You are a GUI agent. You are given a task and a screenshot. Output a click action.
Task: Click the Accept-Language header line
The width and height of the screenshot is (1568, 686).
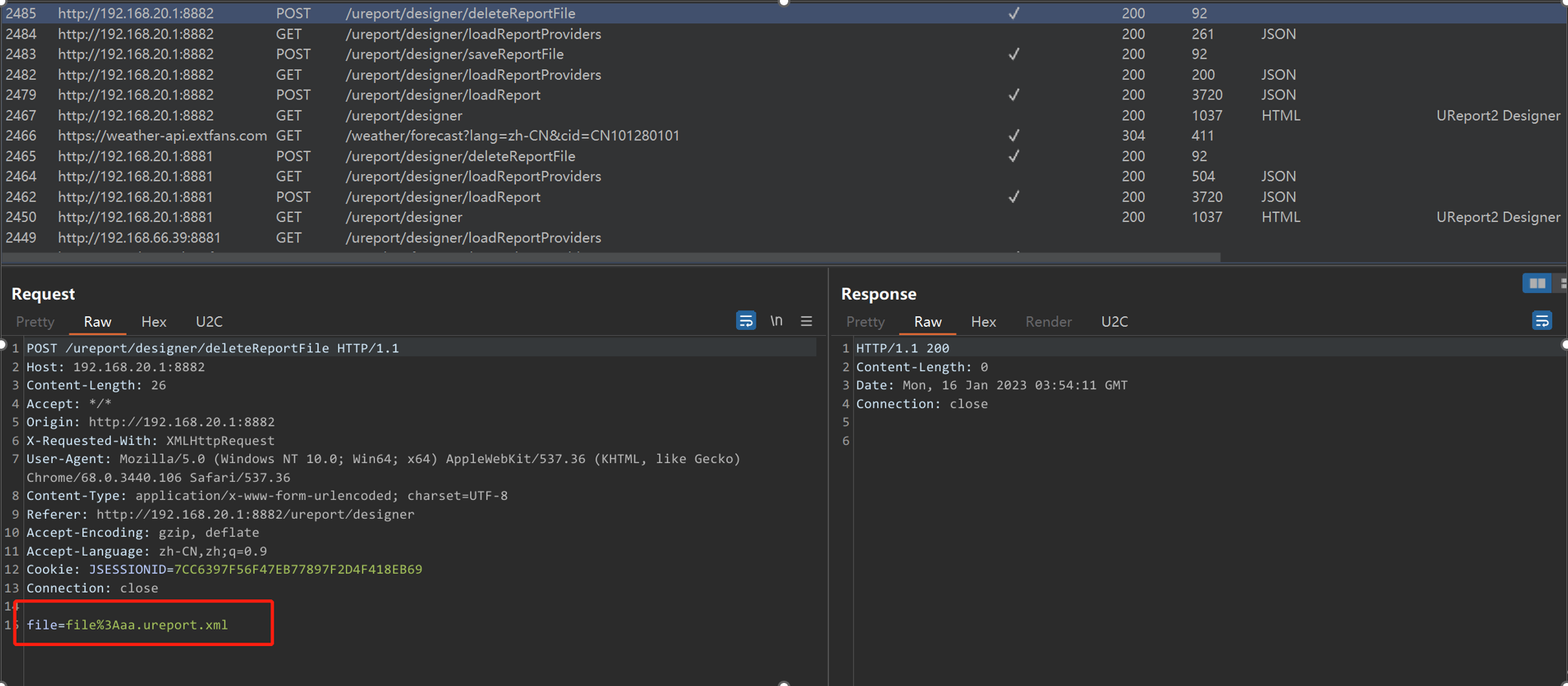click(146, 551)
